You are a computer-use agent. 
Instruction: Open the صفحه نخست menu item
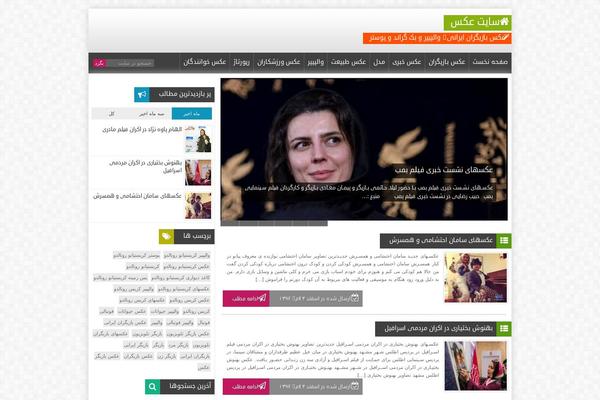point(490,62)
